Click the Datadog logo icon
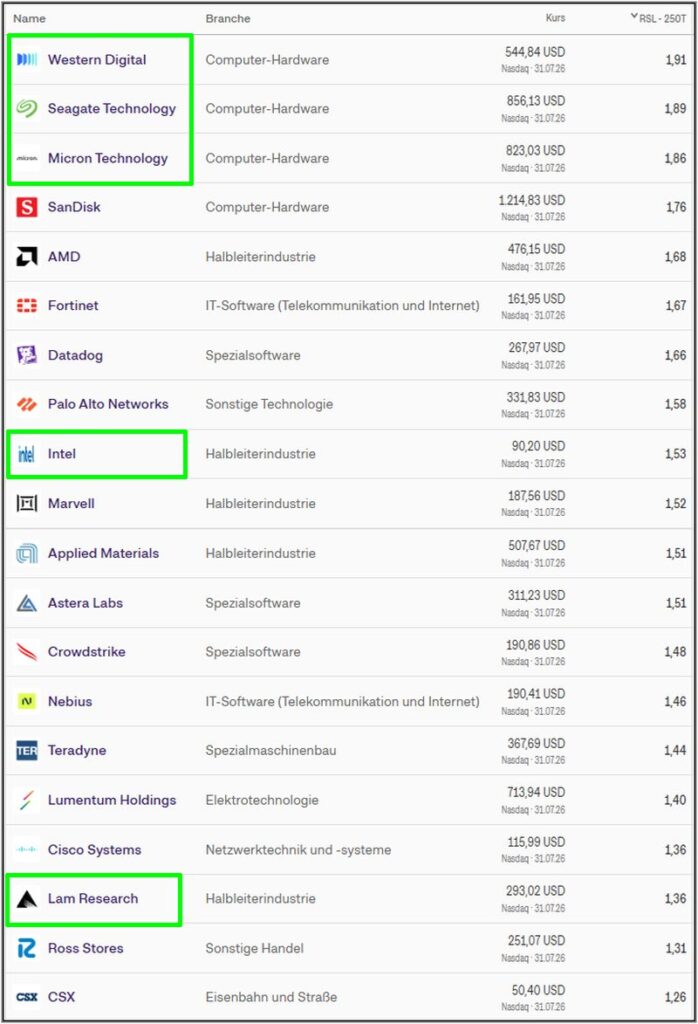The height and width of the screenshot is (1024, 698). coord(27,355)
